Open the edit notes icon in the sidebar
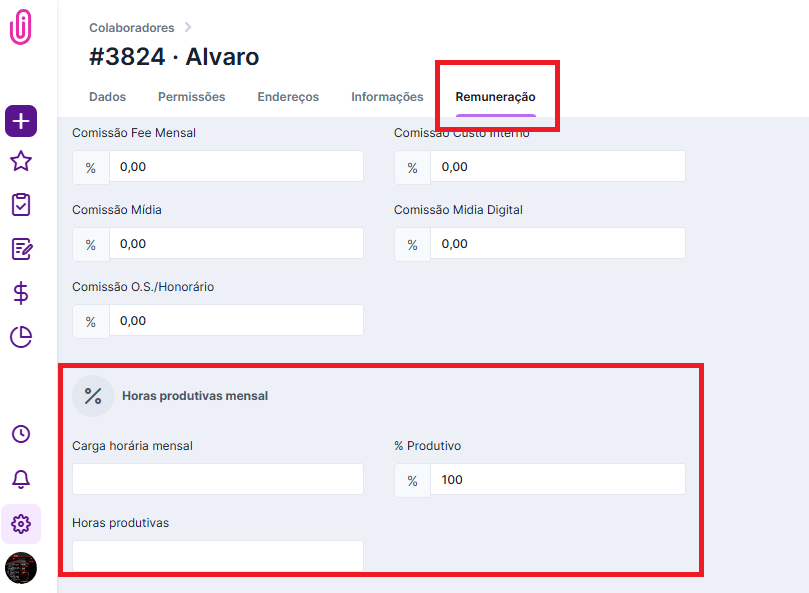The height and width of the screenshot is (593, 809). tap(21, 248)
